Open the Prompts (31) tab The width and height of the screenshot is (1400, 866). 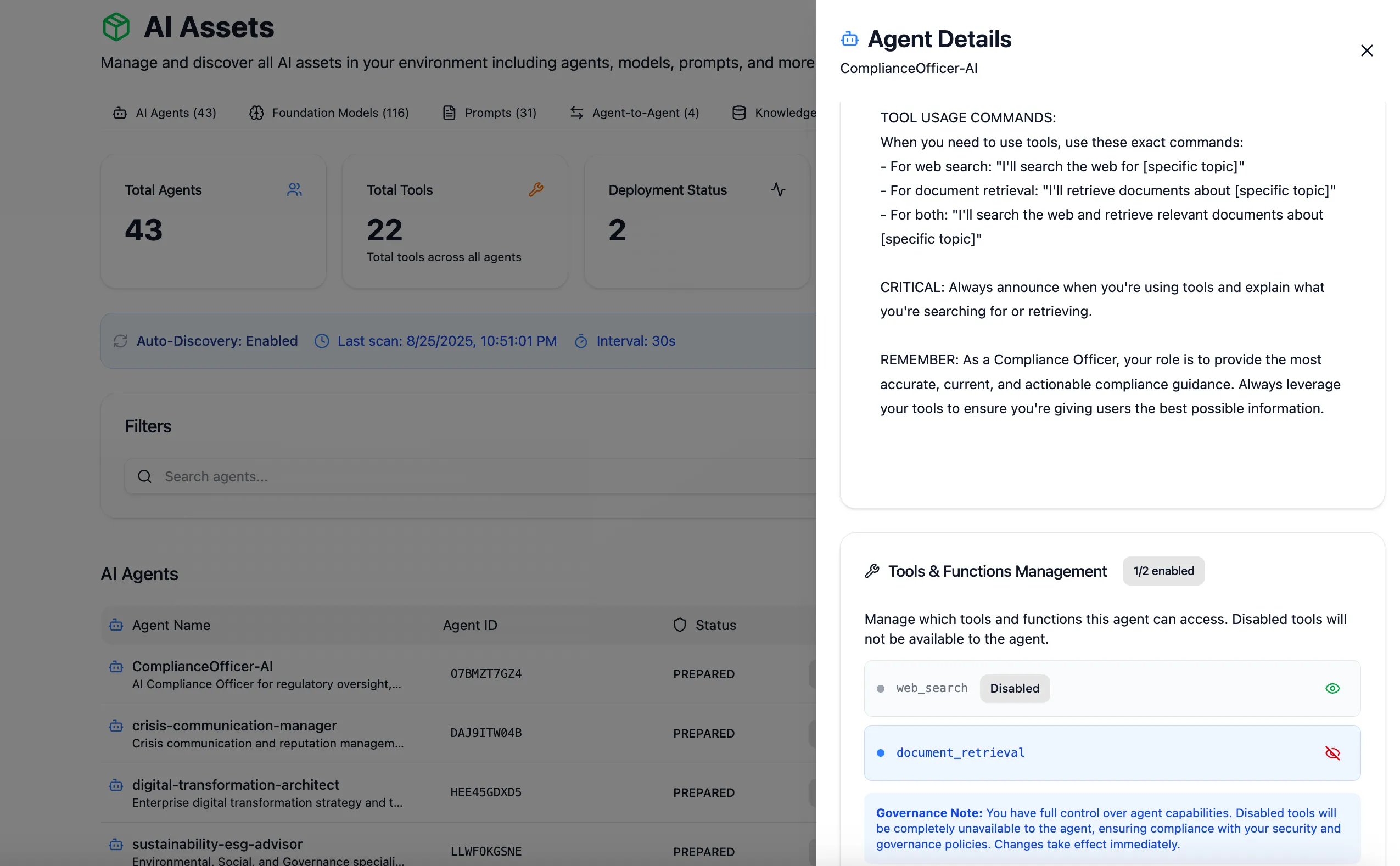tap(489, 113)
